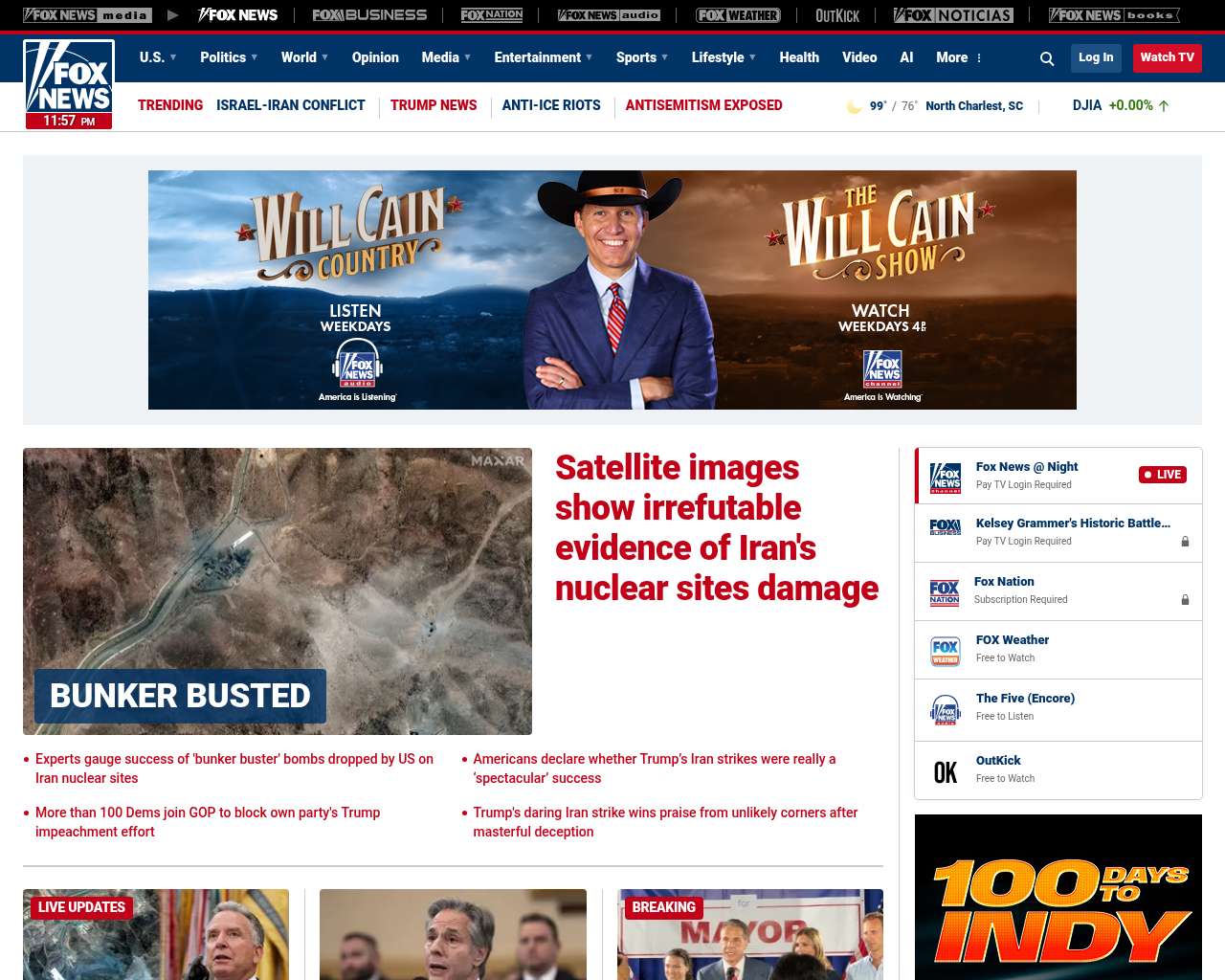Open the OutKick top bar logo

(837, 15)
